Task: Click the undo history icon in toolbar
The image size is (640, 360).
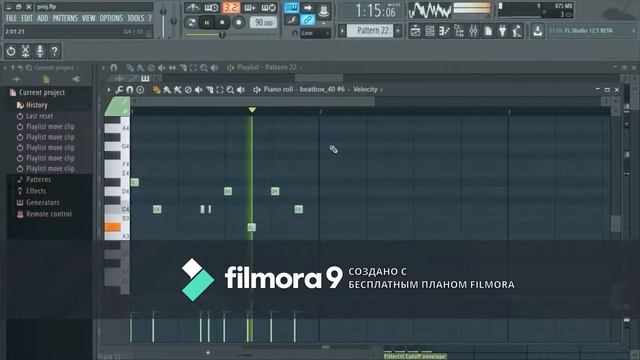Action: pos(11,51)
